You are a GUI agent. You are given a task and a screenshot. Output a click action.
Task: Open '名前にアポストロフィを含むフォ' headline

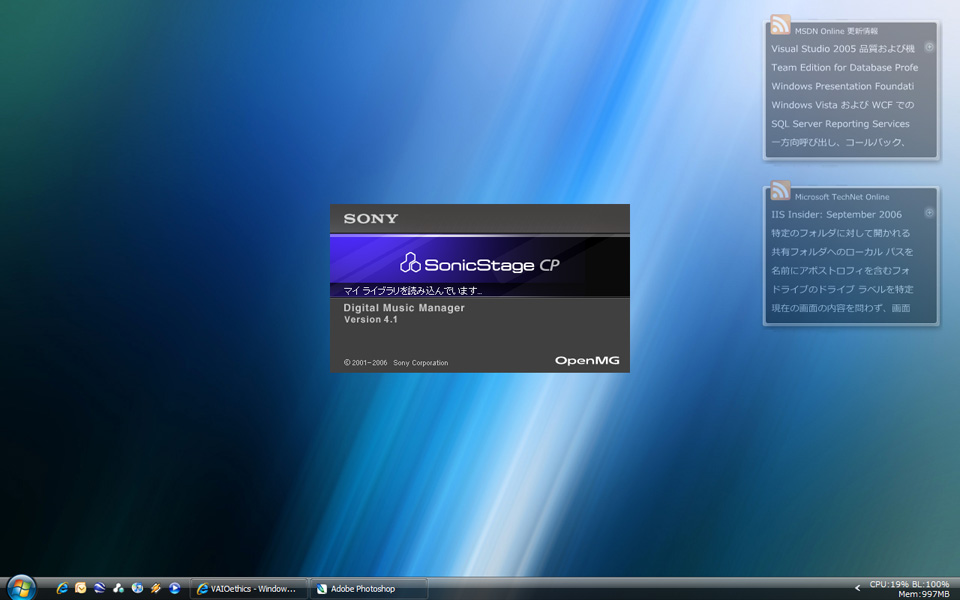(840, 271)
